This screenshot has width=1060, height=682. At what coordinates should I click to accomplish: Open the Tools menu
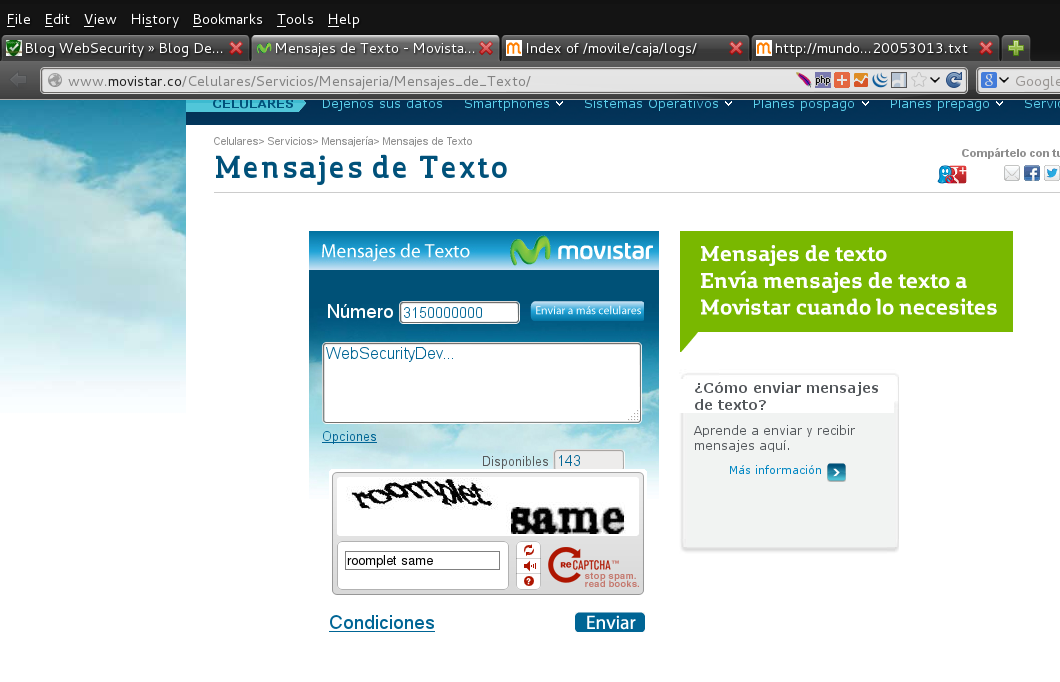click(295, 19)
